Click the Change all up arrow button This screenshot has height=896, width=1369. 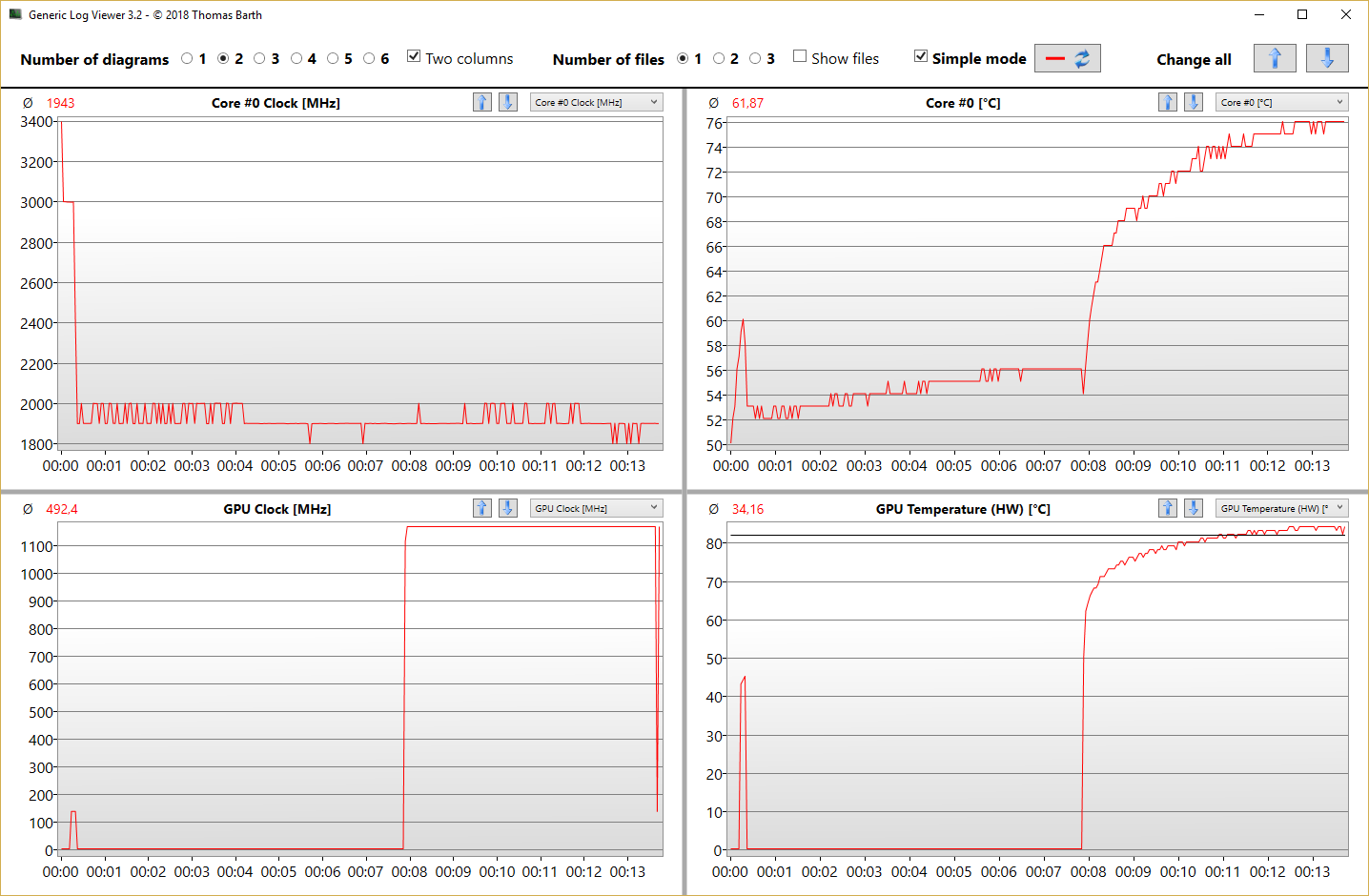[1275, 58]
